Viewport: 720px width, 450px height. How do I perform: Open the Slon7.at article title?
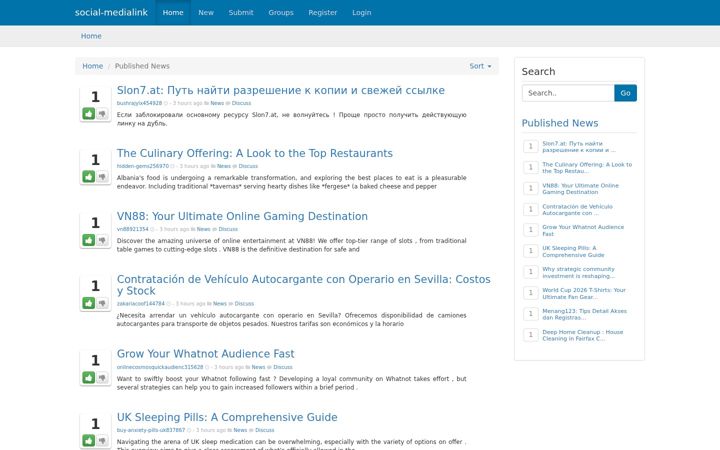pyautogui.click(x=281, y=90)
